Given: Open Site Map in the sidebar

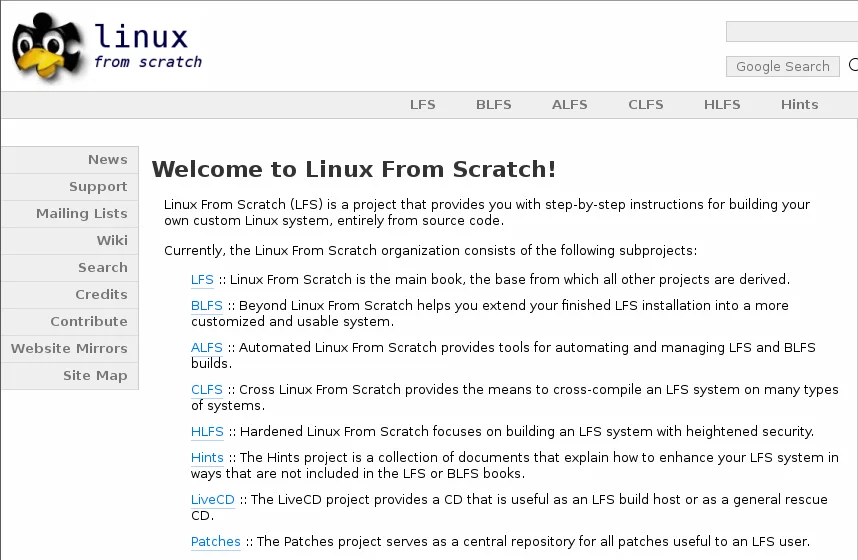Looking at the screenshot, I should 69,376.
